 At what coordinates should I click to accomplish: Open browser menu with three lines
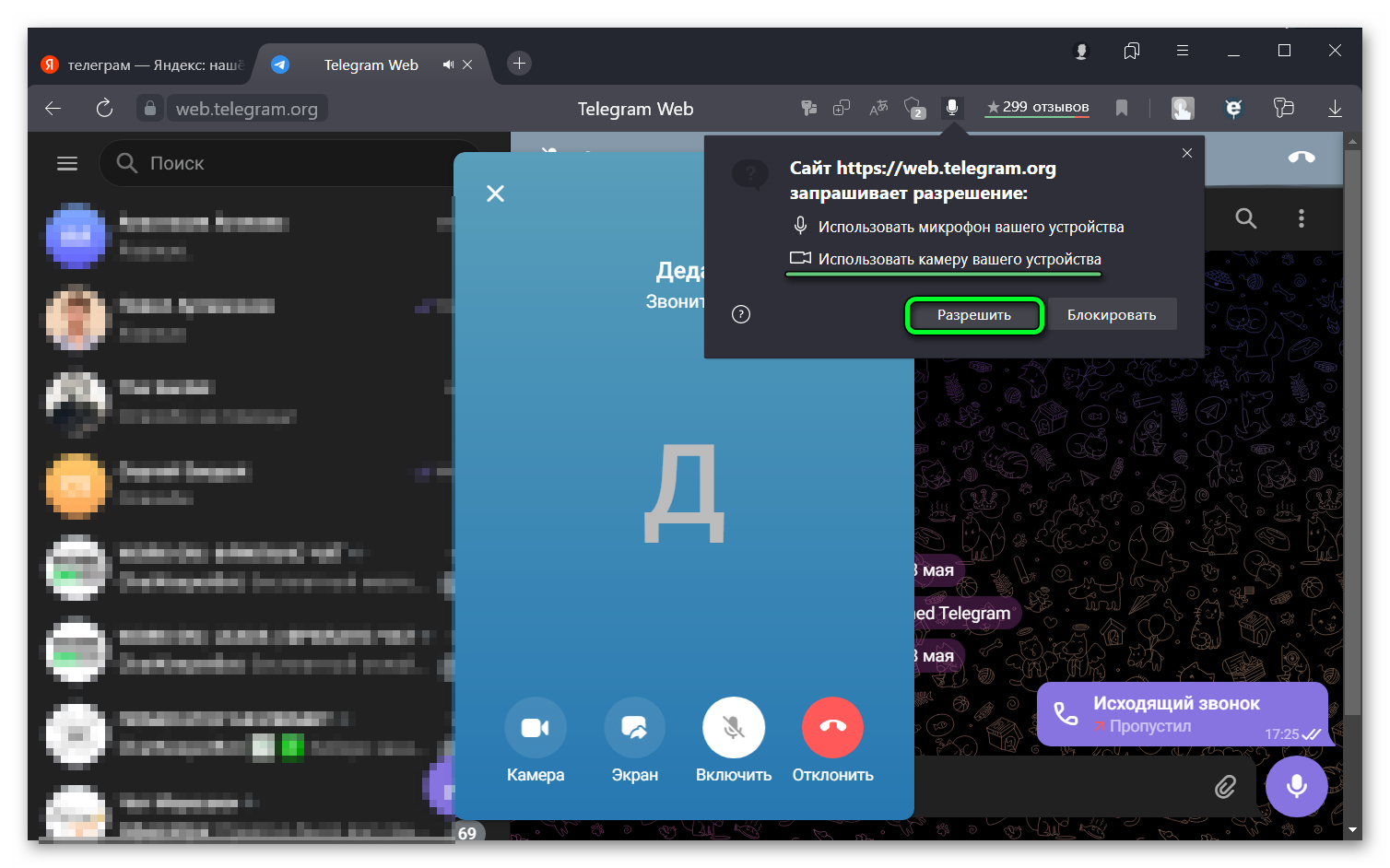click(1183, 51)
